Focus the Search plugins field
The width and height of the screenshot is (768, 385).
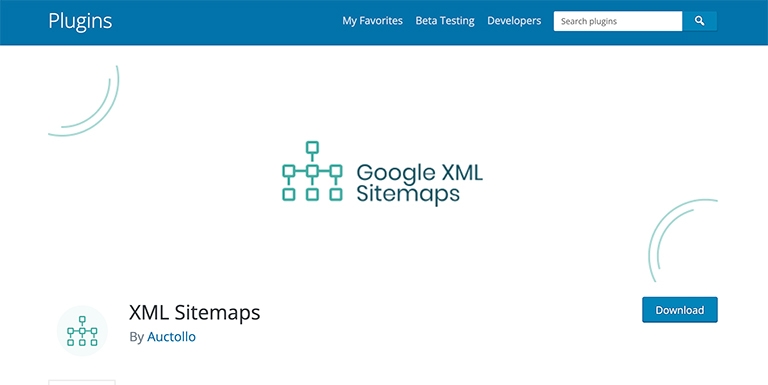(x=618, y=21)
